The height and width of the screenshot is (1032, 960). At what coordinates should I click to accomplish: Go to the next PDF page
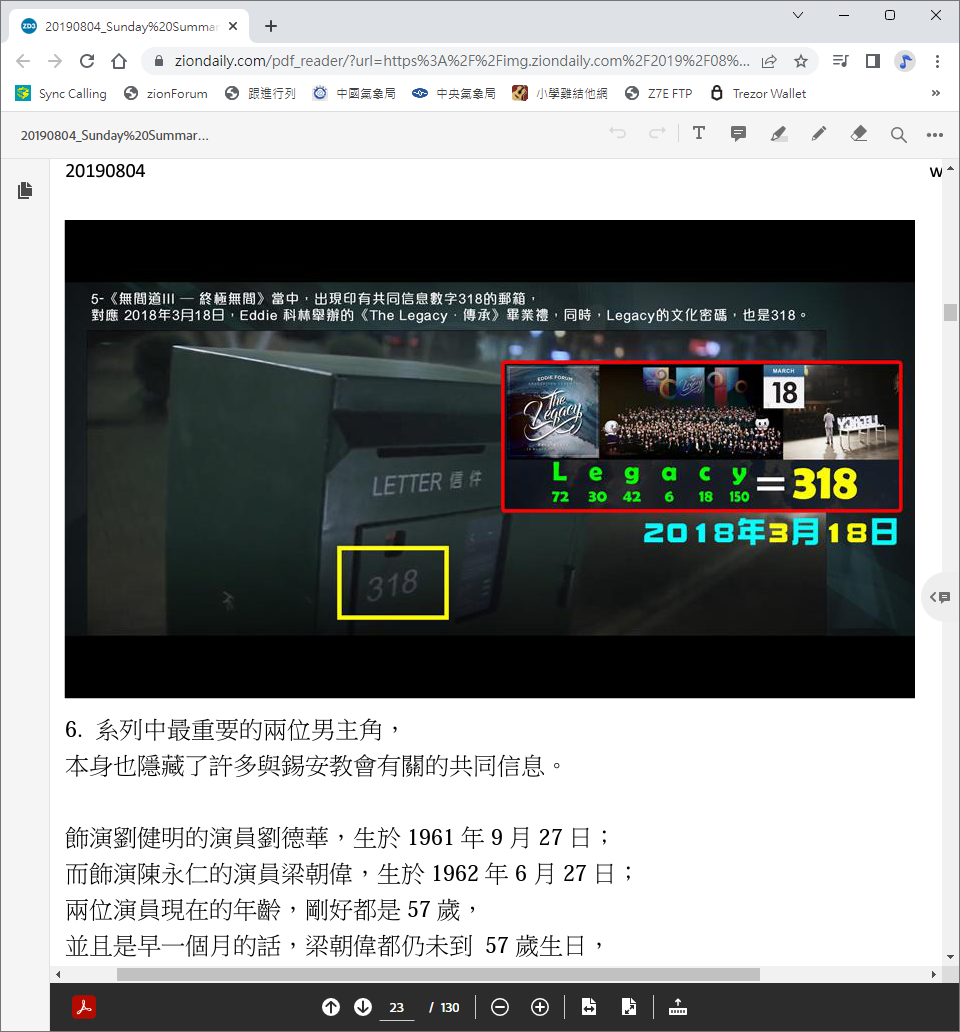363,1007
